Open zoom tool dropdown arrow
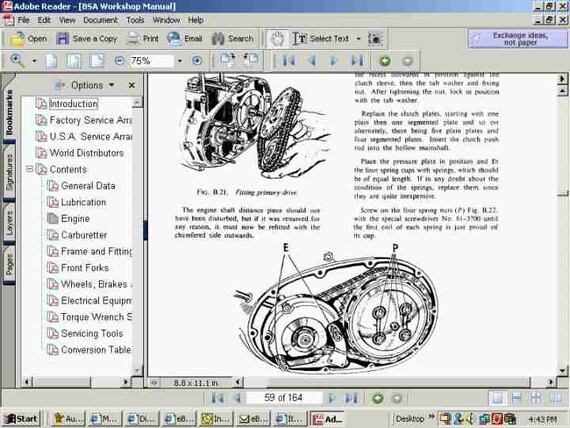 [x=35, y=61]
